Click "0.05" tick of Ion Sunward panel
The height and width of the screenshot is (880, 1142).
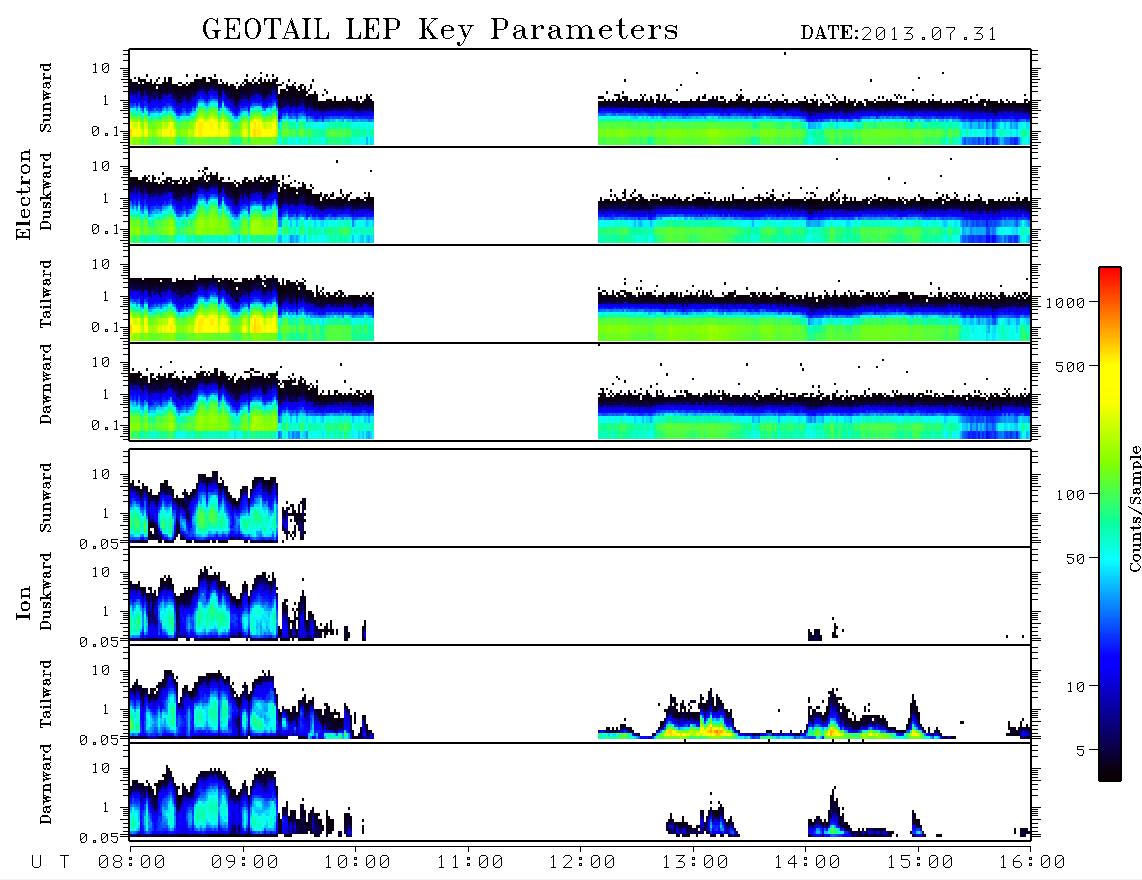tap(99, 544)
